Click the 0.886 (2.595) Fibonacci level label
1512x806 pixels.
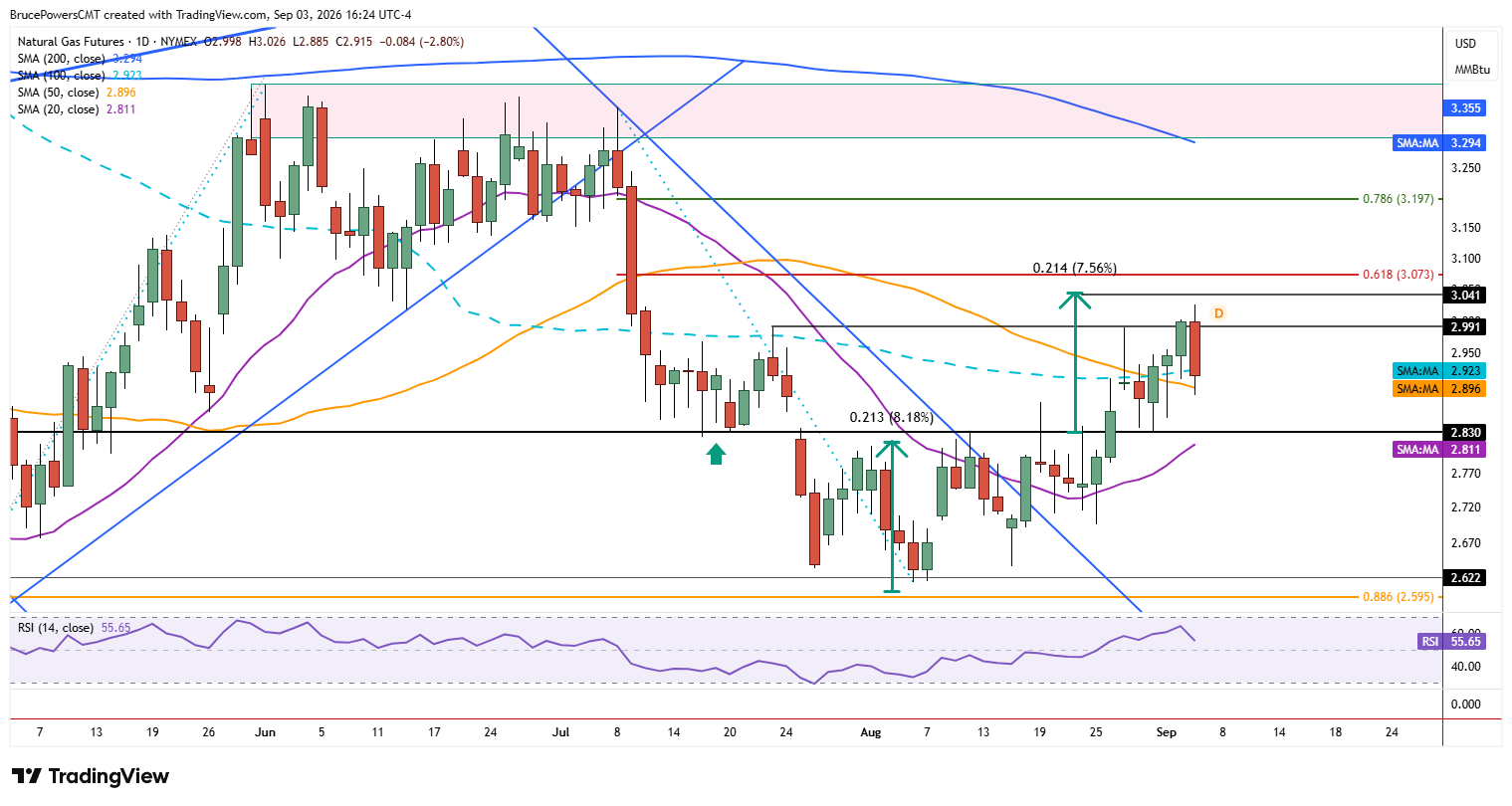coord(1398,597)
